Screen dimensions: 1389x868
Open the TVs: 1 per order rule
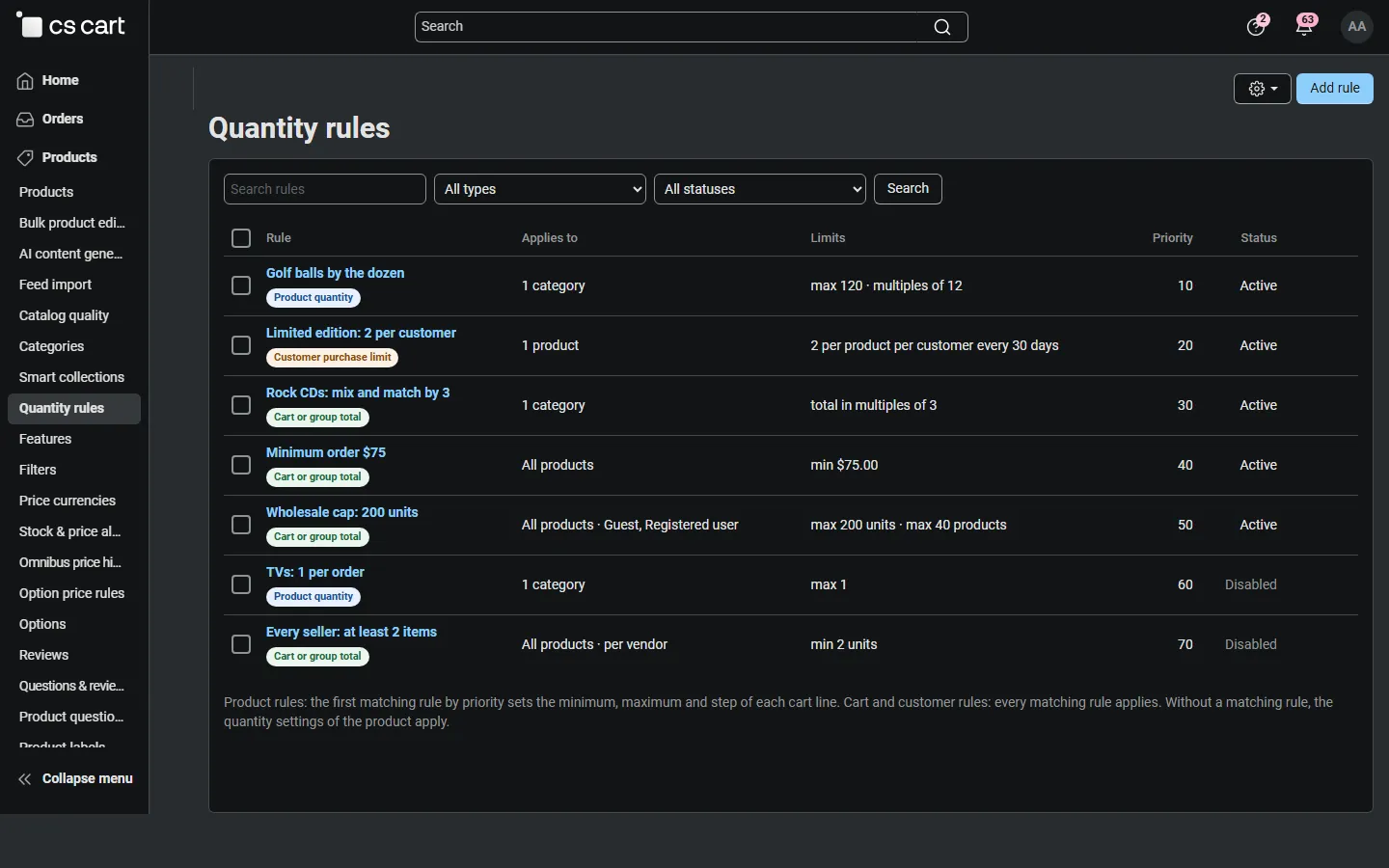(x=315, y=572)
